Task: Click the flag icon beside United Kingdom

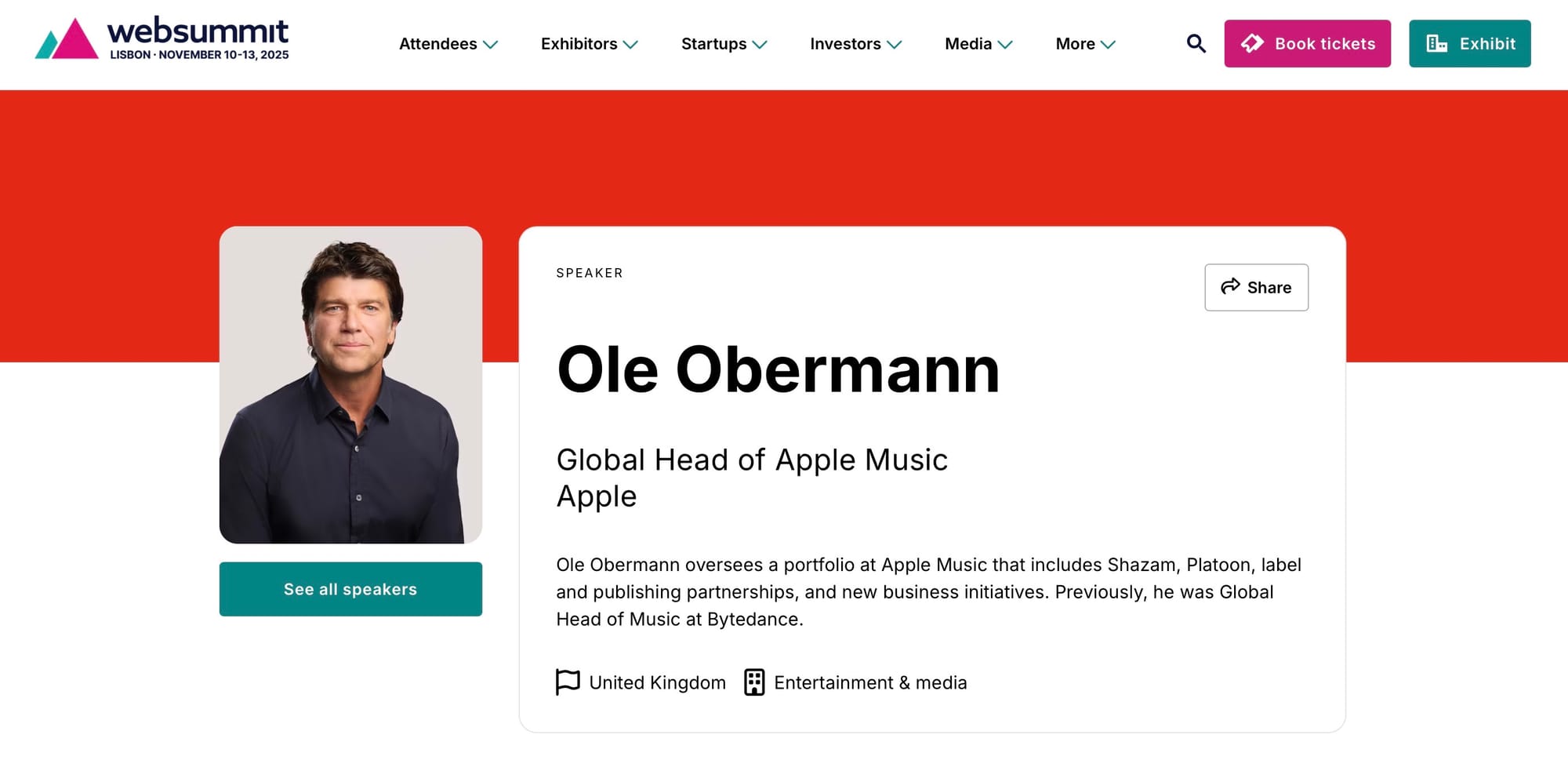Action: click(x=568, y=682)
